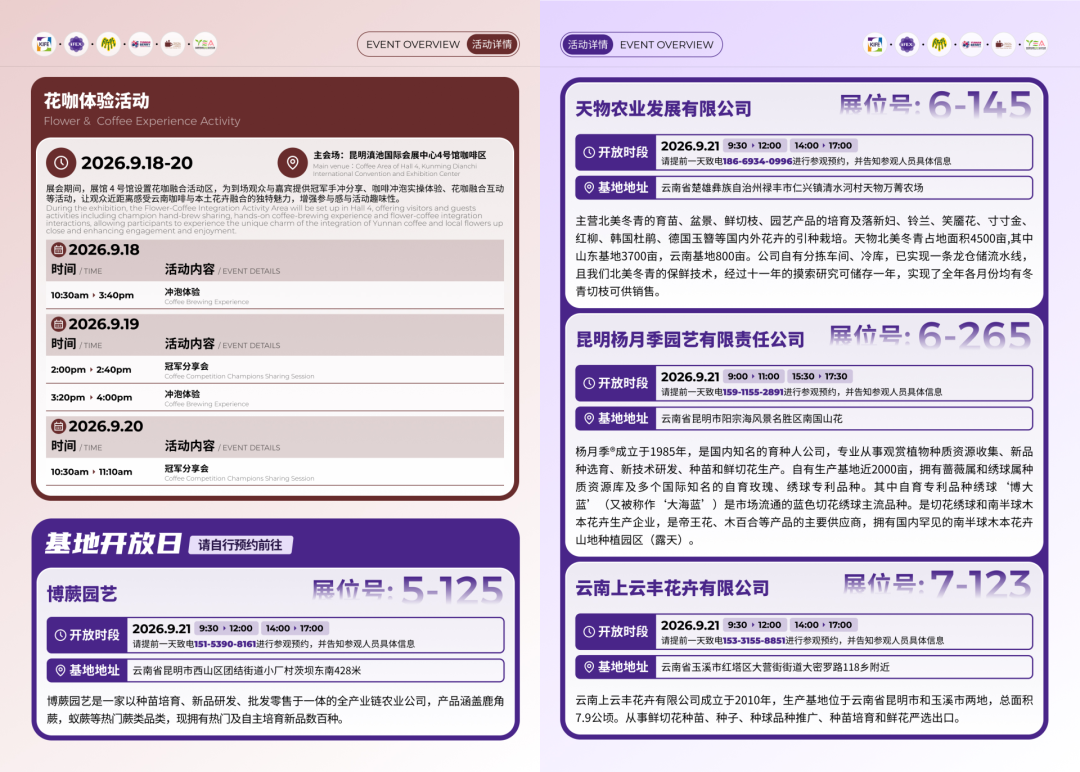Click the location pin icon beside 主会场

(x=293, y=163)
